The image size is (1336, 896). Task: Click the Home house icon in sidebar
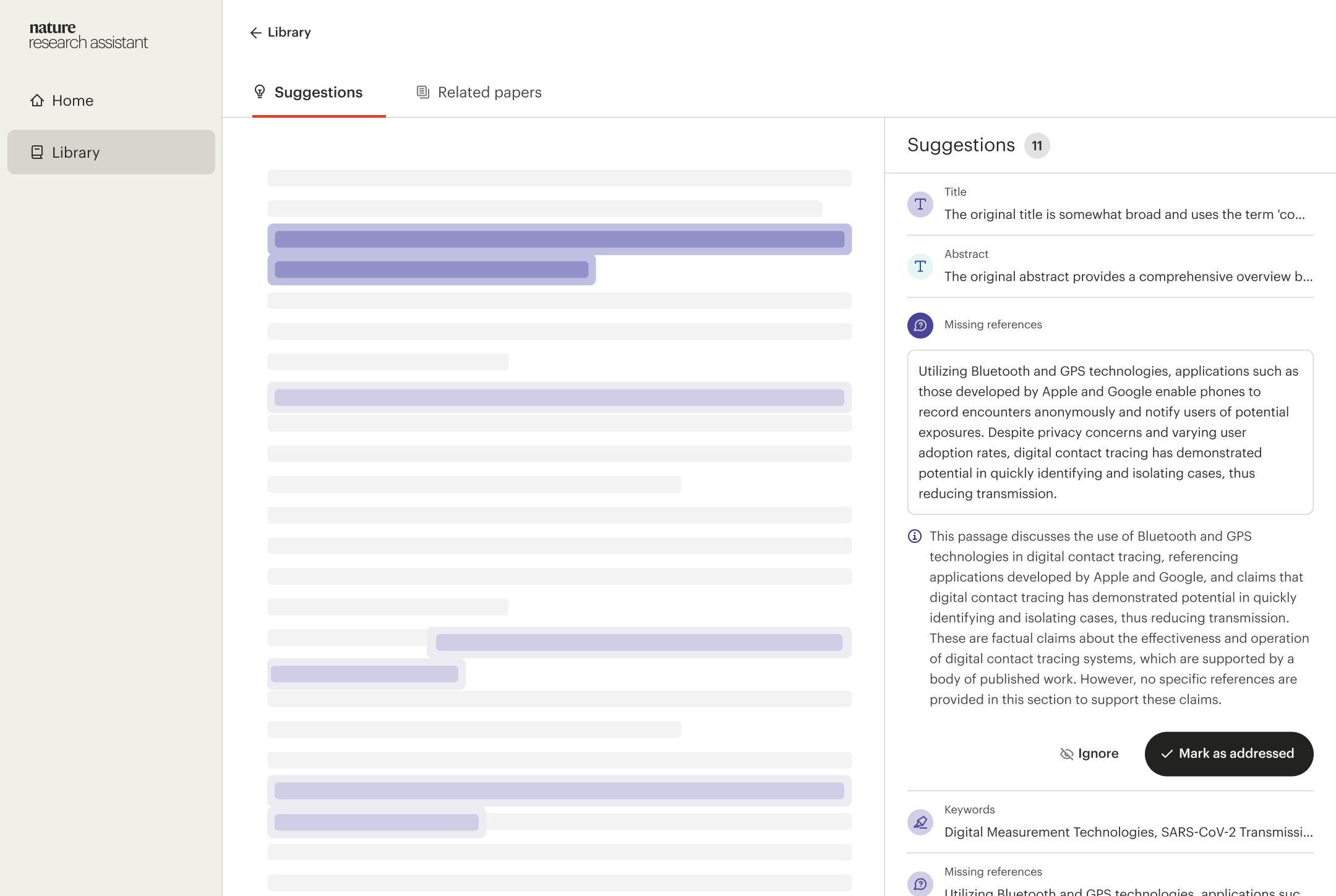pos(37,100)
